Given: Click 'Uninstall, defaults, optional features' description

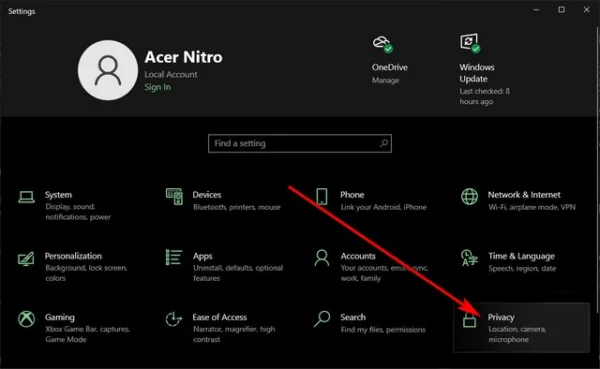Looking at the screenshot, I should point(238,273).
